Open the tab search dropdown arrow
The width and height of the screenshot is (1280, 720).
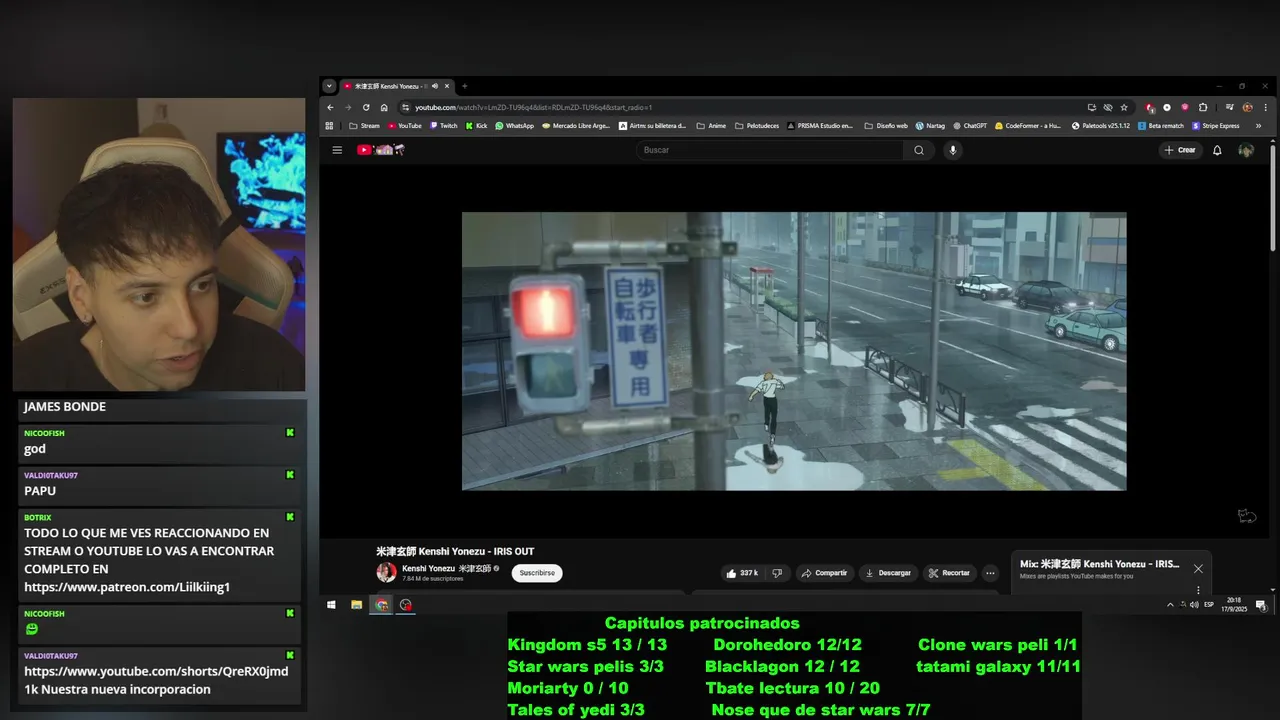click(x=329, y=86)
